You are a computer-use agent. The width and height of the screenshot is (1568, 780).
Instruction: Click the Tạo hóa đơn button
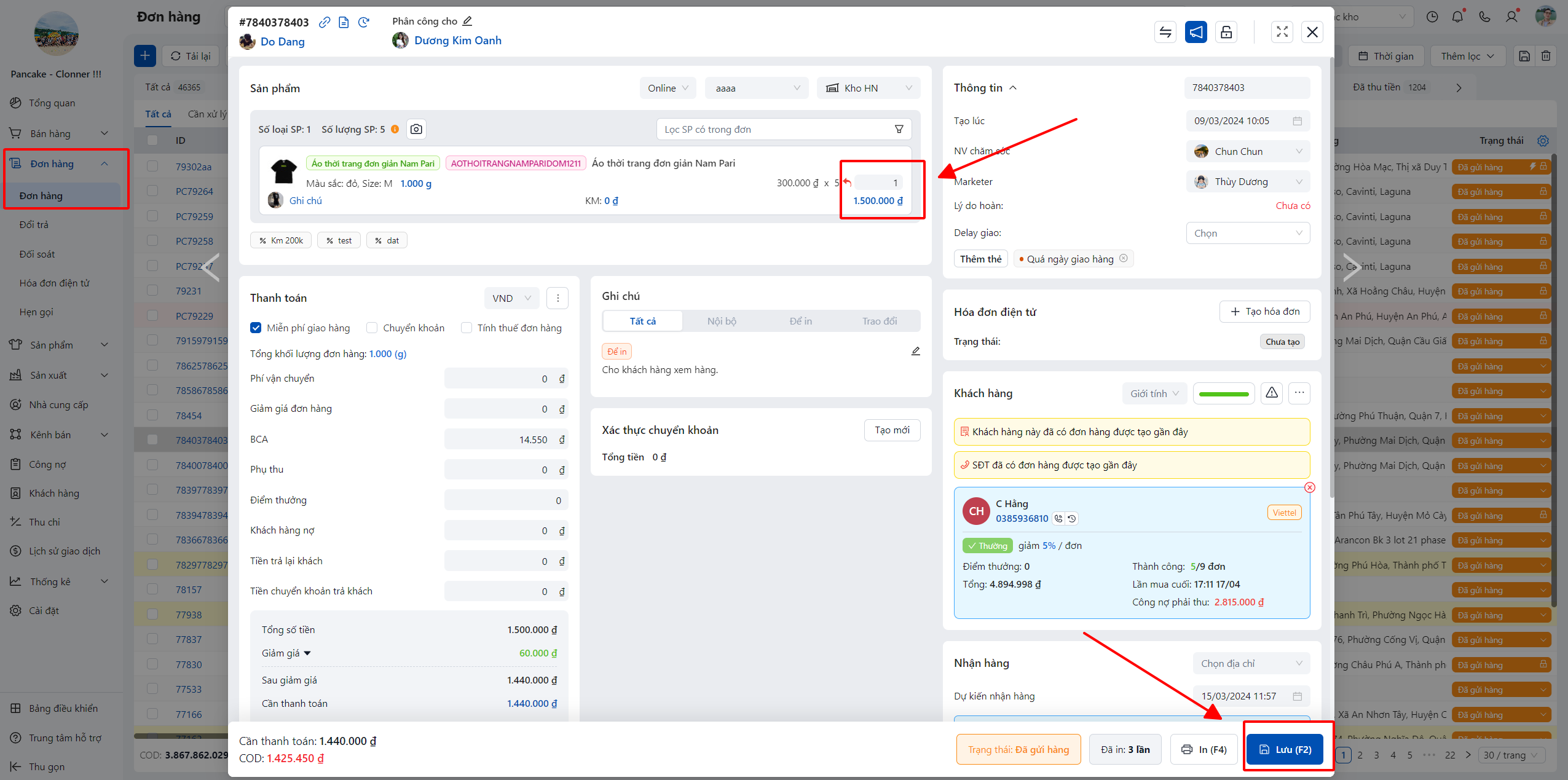[x=1264, y=312]
